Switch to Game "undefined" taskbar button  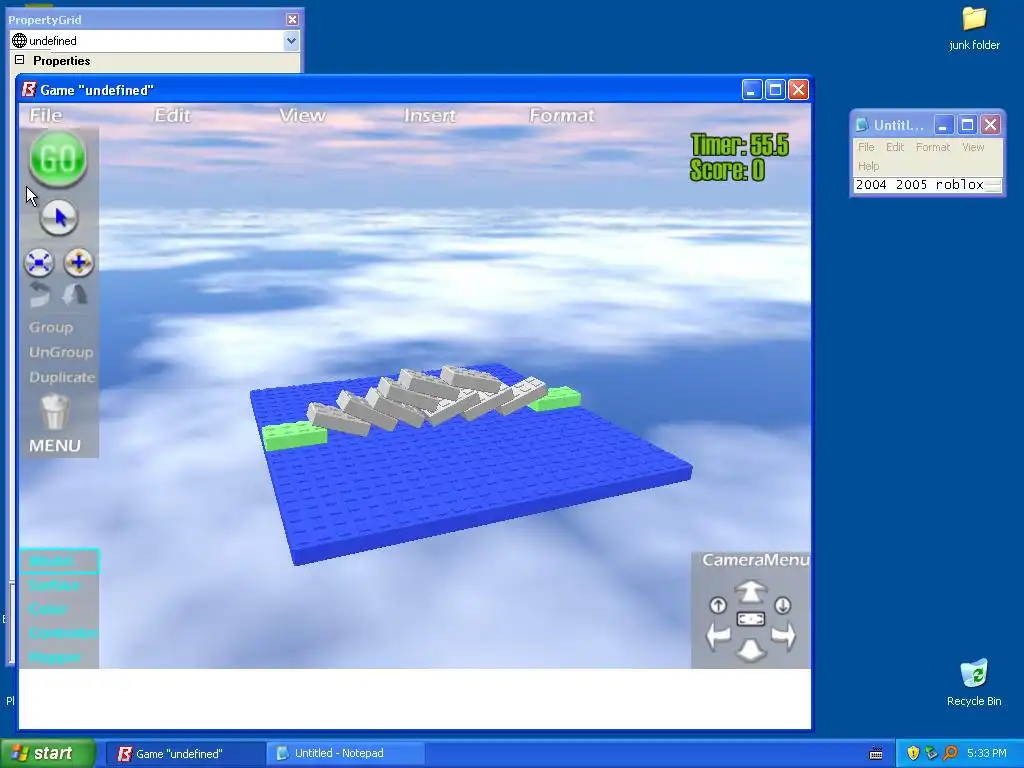[x=185, y=754]
